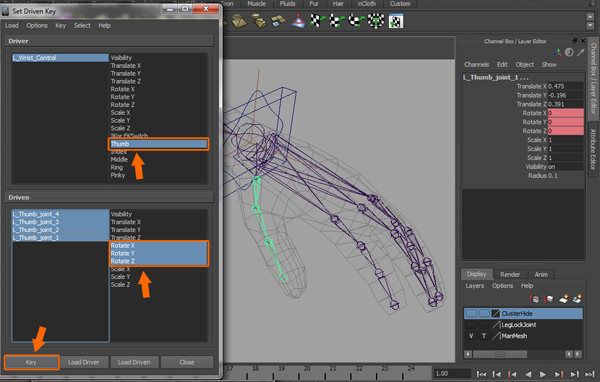Select the driven Rotate Z attribute
Image resolution: width=600 pixels, height=382 pixels.
(158, 261)
